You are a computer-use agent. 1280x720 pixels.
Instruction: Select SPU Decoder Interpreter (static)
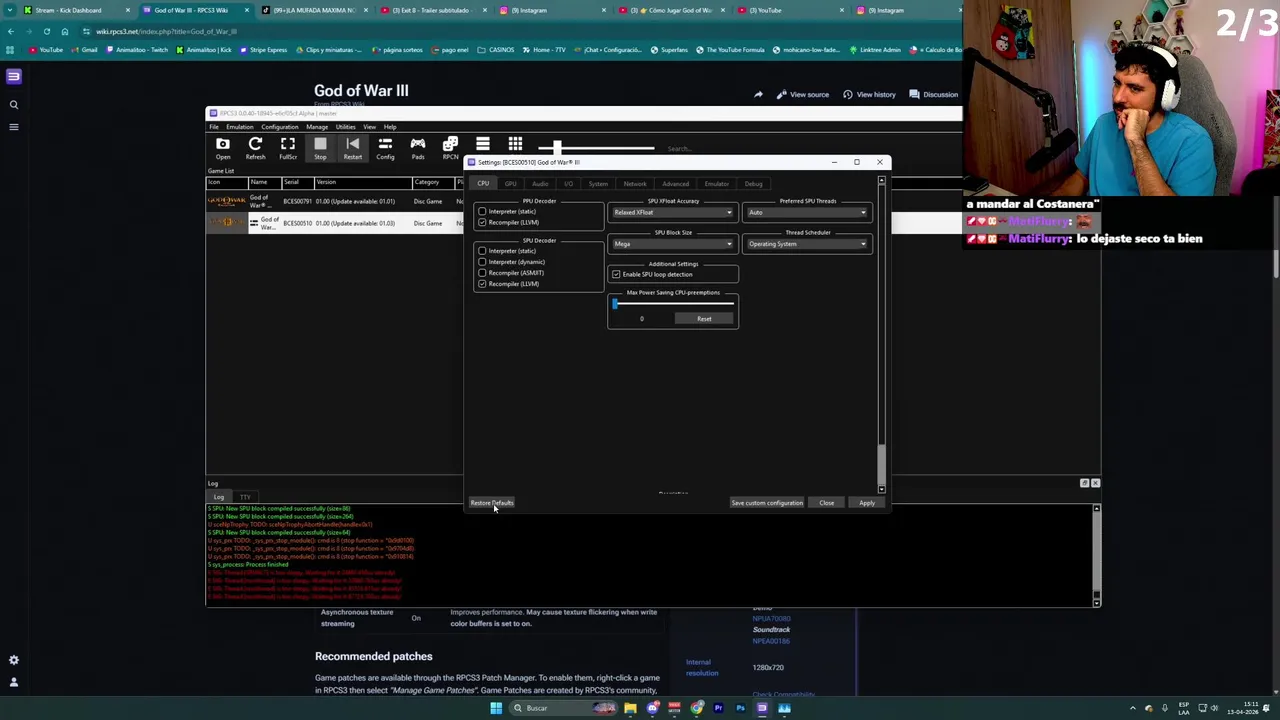point(508,251)
